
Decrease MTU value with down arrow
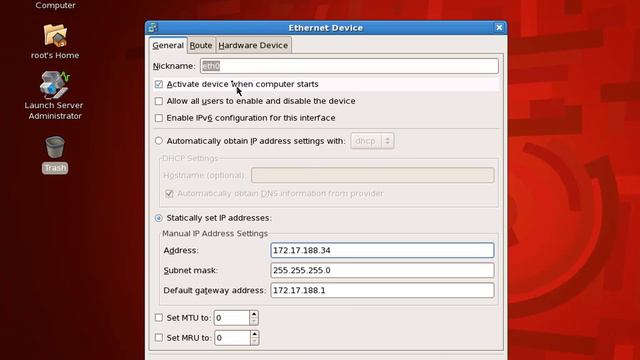click(x=254, y=322)
